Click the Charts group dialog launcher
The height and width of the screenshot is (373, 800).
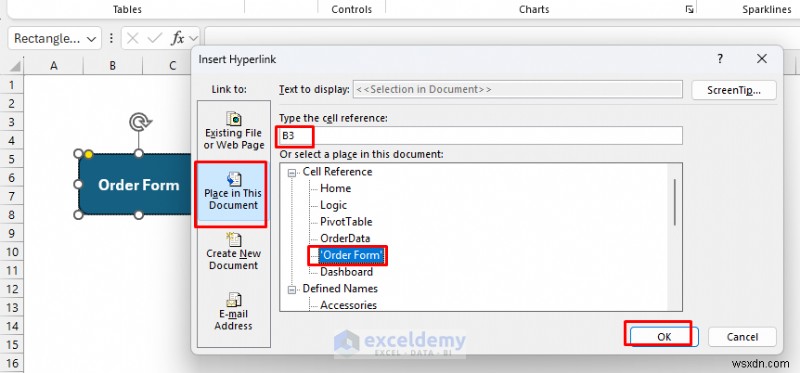pos(689,9)
